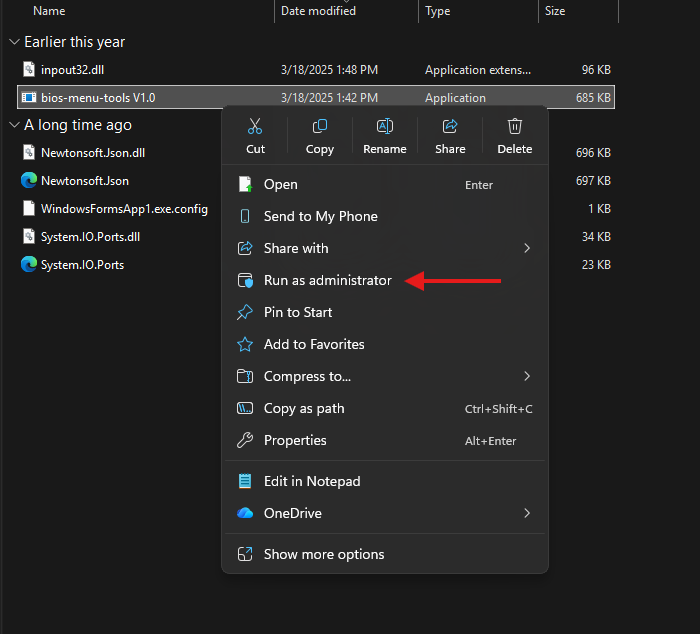Sort files by Name column header
Screen dimensions: 700x634
click(x=49, y=11)
